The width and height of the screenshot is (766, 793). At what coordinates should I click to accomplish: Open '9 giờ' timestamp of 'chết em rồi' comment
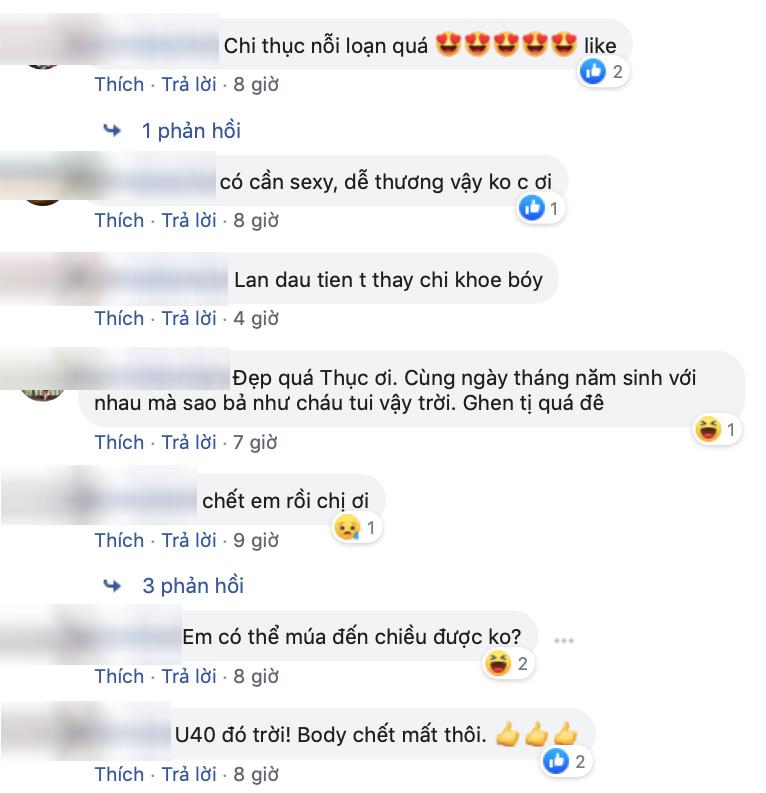[x=256, y=540]
